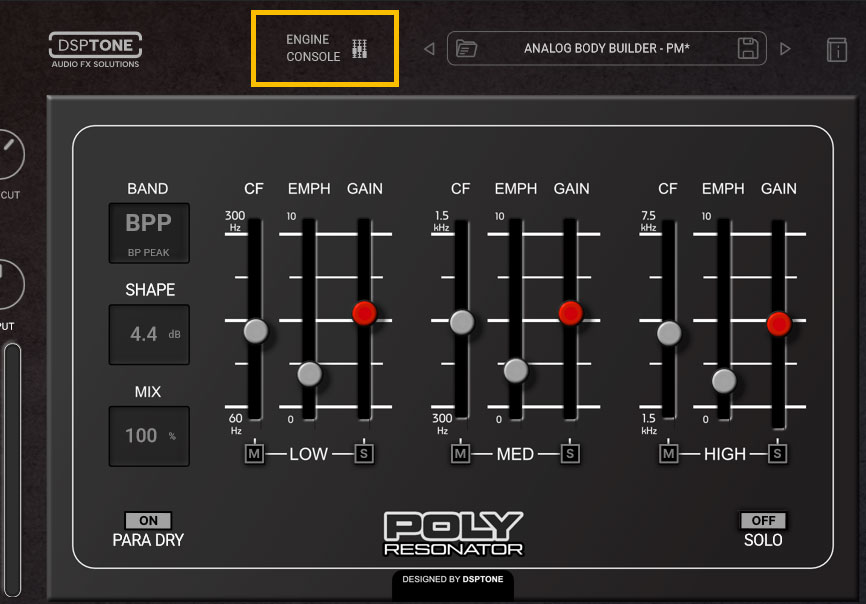
Task: Mute the HIGH band
Action: click(x=668, y=454)
